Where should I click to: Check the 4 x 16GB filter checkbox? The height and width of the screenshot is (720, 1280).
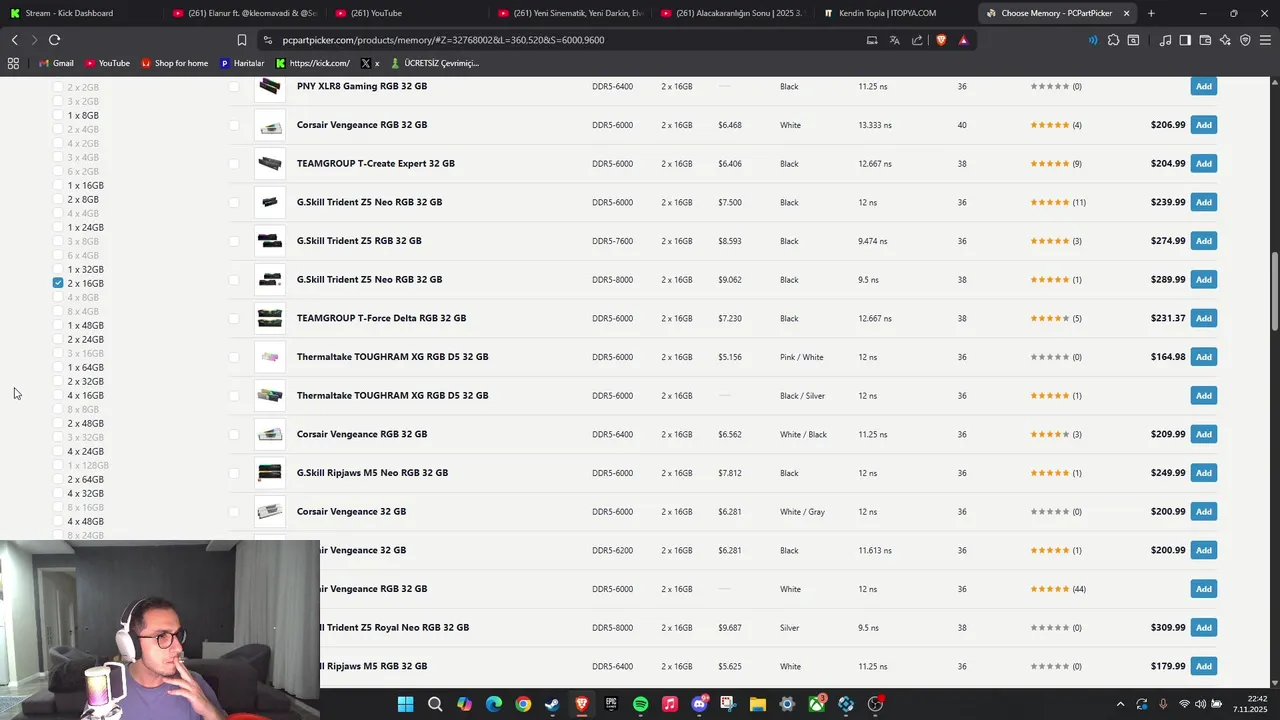58,395
